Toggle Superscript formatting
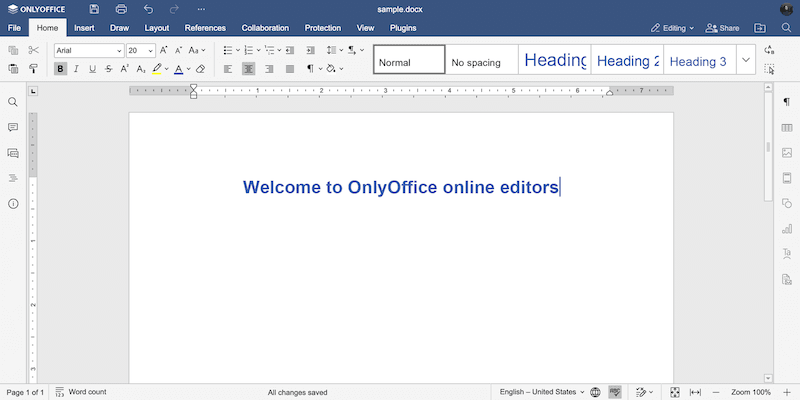This screenshot has height=400, width=800. 124,68
